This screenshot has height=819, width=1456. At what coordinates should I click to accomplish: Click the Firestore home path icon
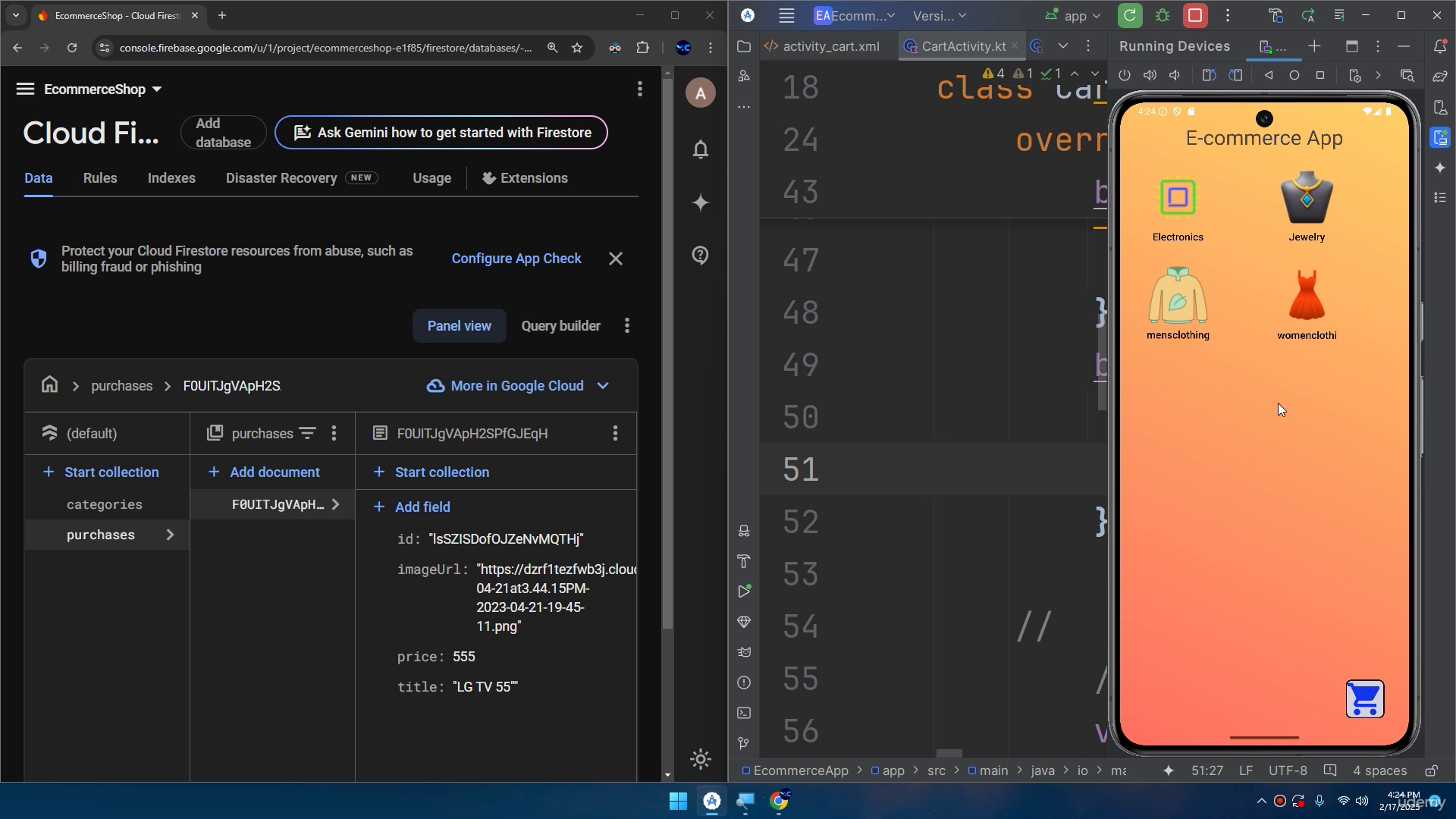tap(50, 385)
